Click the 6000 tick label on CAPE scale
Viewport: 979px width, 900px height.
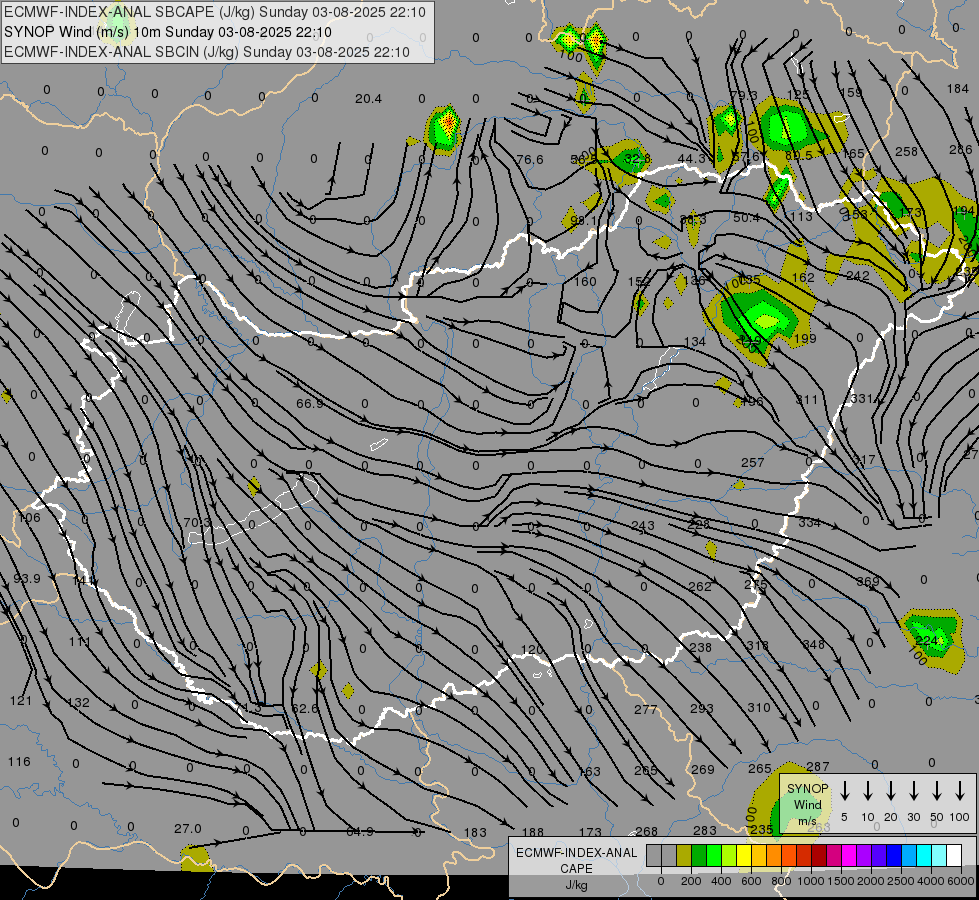coord(960,881)
